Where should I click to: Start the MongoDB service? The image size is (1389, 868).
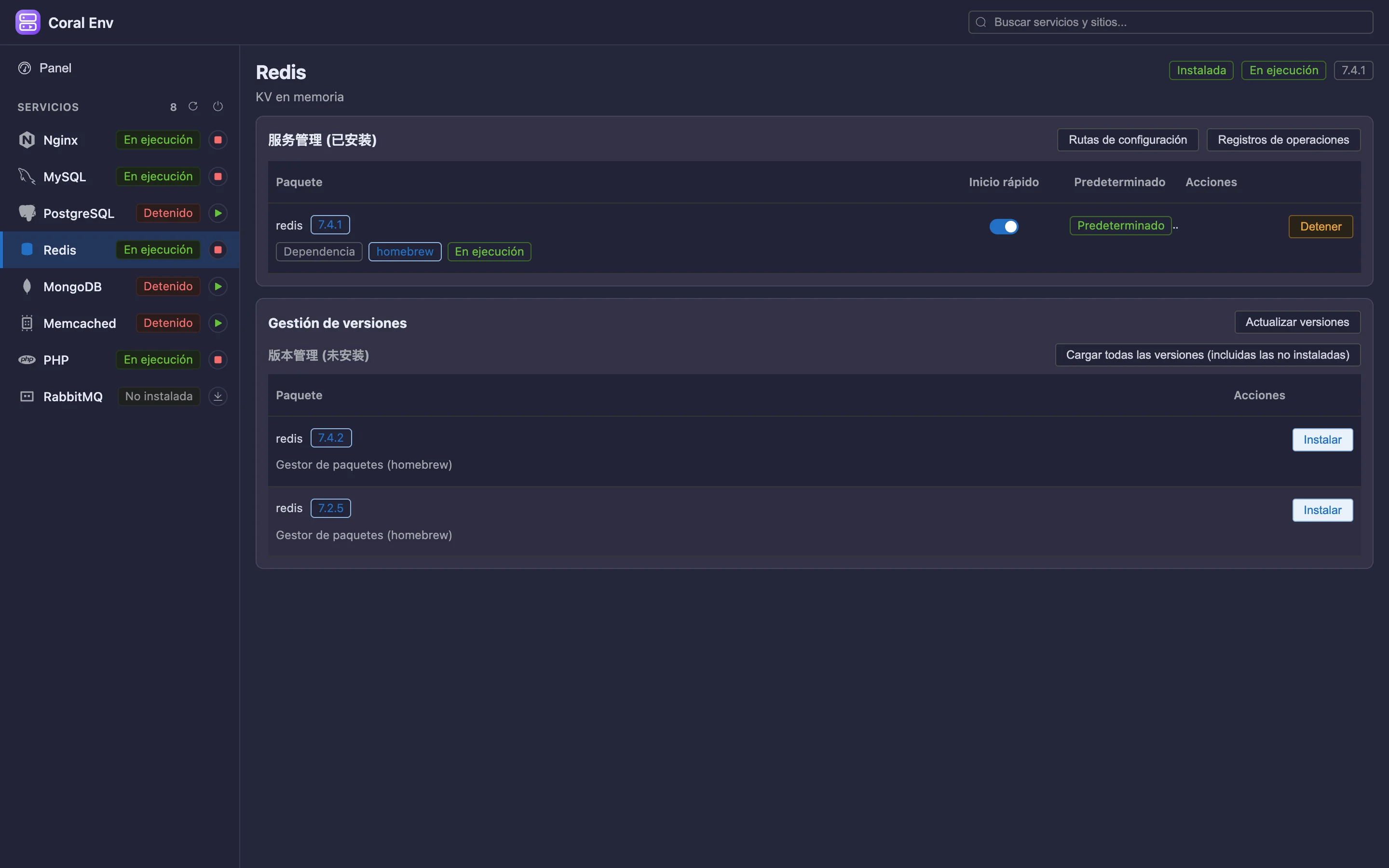[x=218, y=286]
